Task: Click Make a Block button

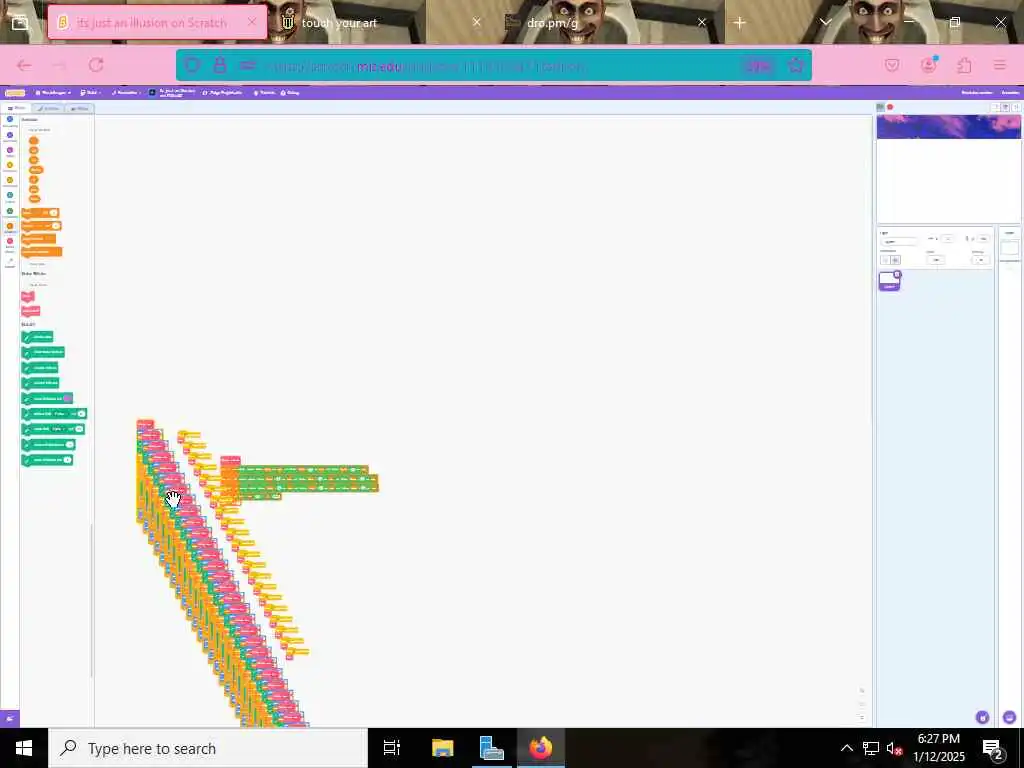Action: 38,285
